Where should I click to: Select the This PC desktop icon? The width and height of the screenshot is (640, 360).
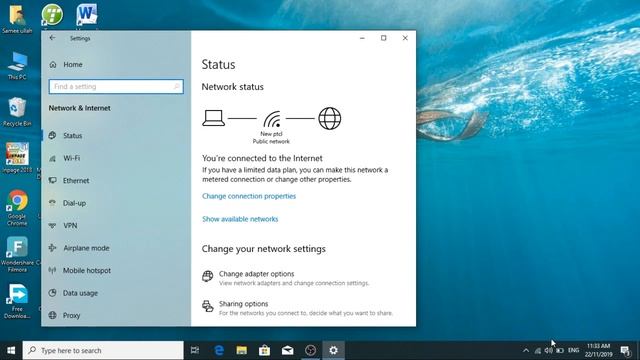click(x=17, y=65)
